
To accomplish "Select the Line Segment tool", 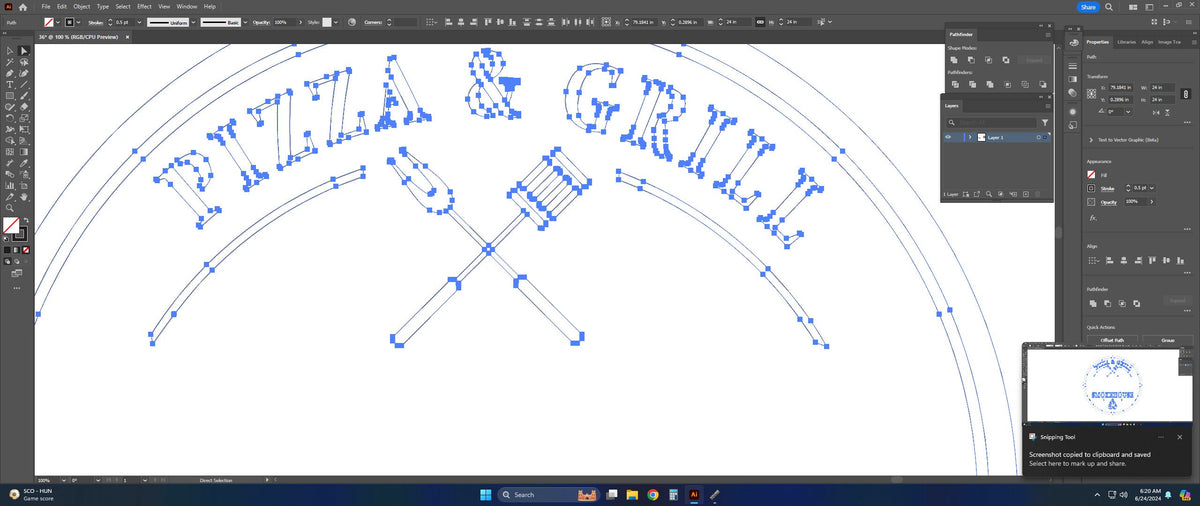I will coord(24,84).
